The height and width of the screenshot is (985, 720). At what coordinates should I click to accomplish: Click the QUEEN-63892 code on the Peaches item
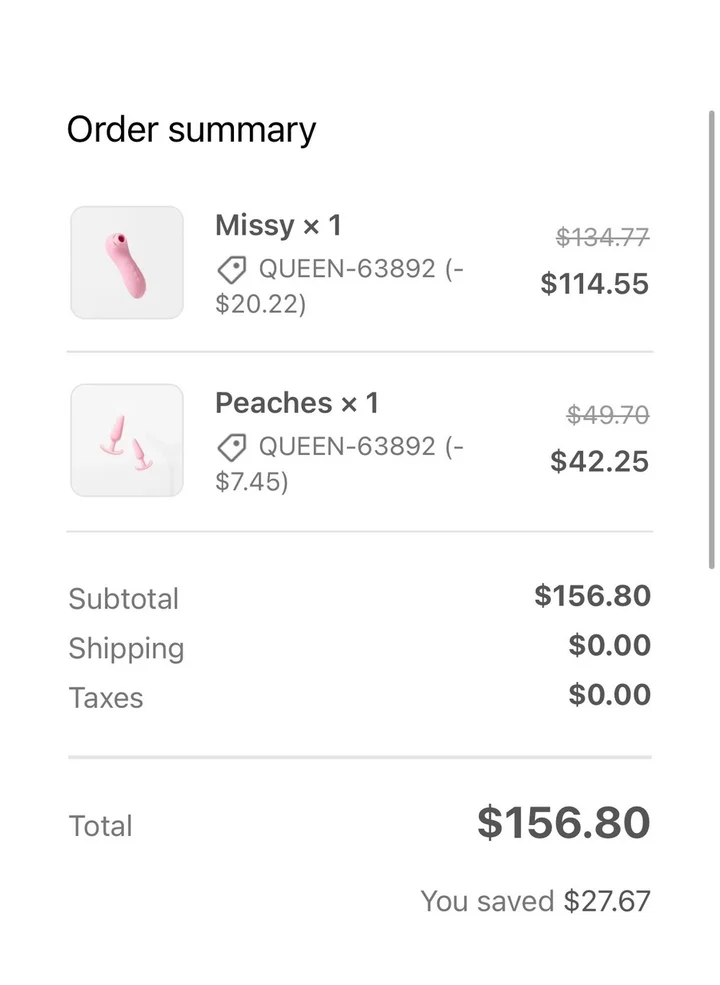[347, 446]
